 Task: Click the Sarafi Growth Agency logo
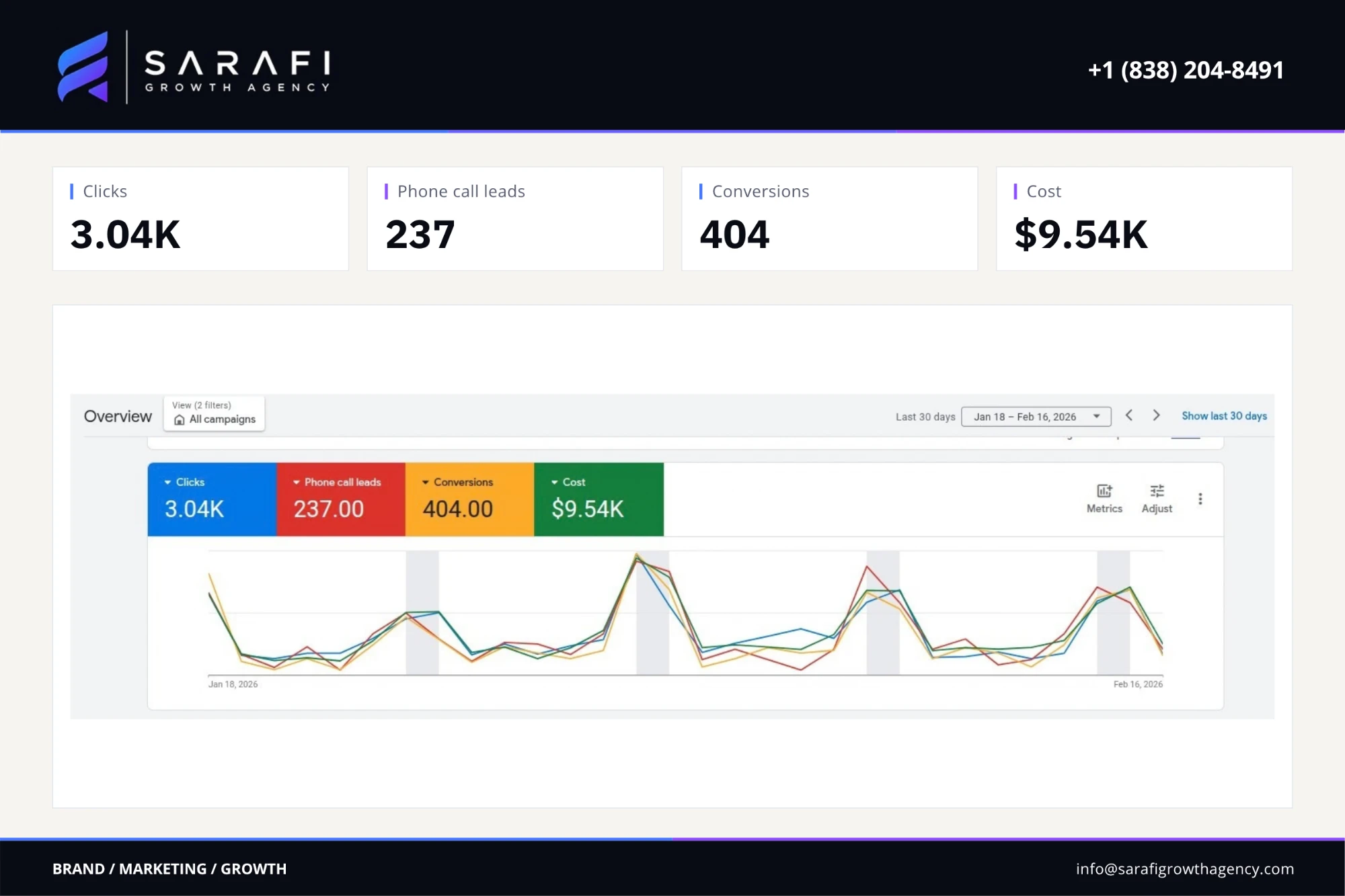click(x=194, y=67)
